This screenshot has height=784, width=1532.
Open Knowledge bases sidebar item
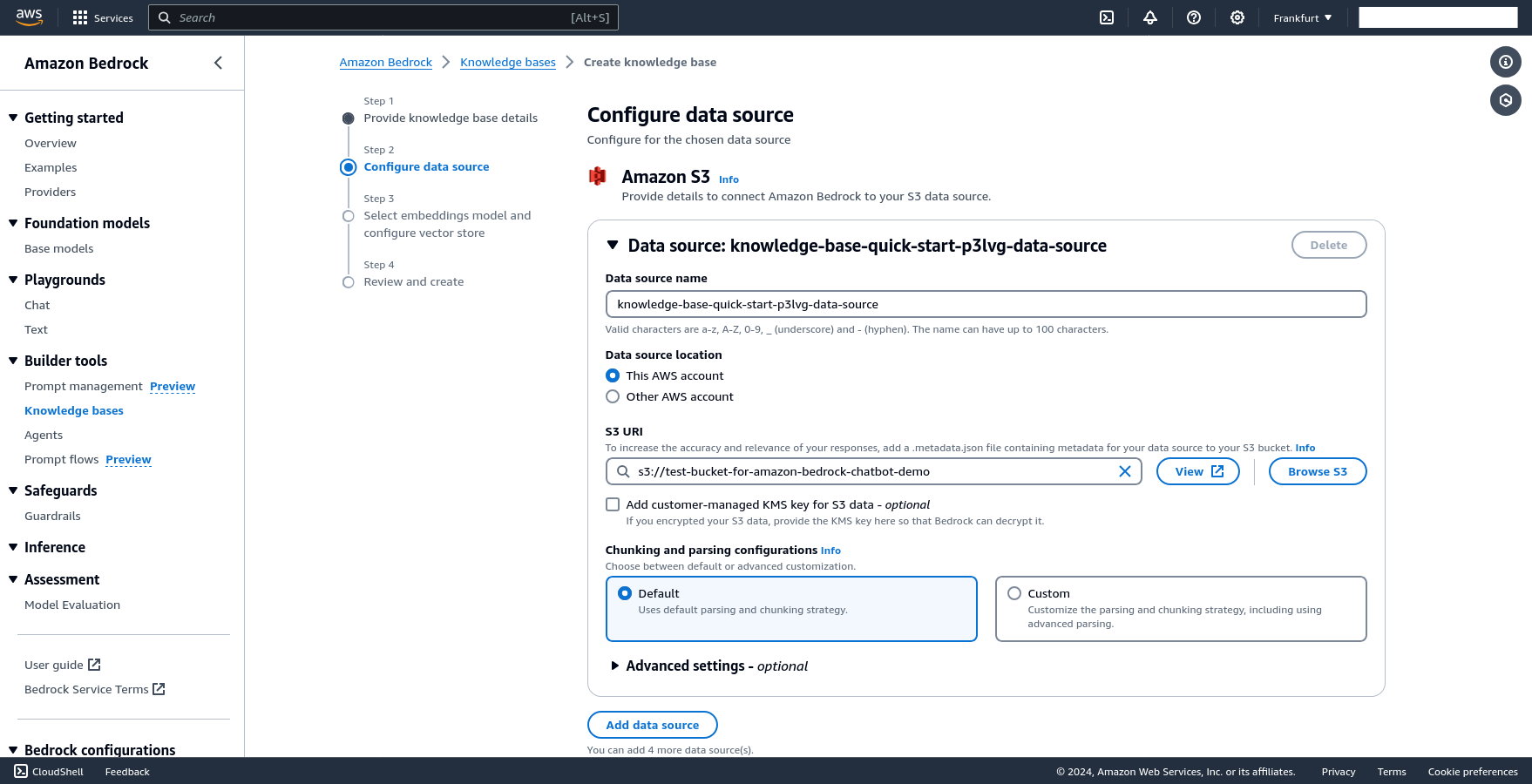pyautogui.click(x=74, y=410)
